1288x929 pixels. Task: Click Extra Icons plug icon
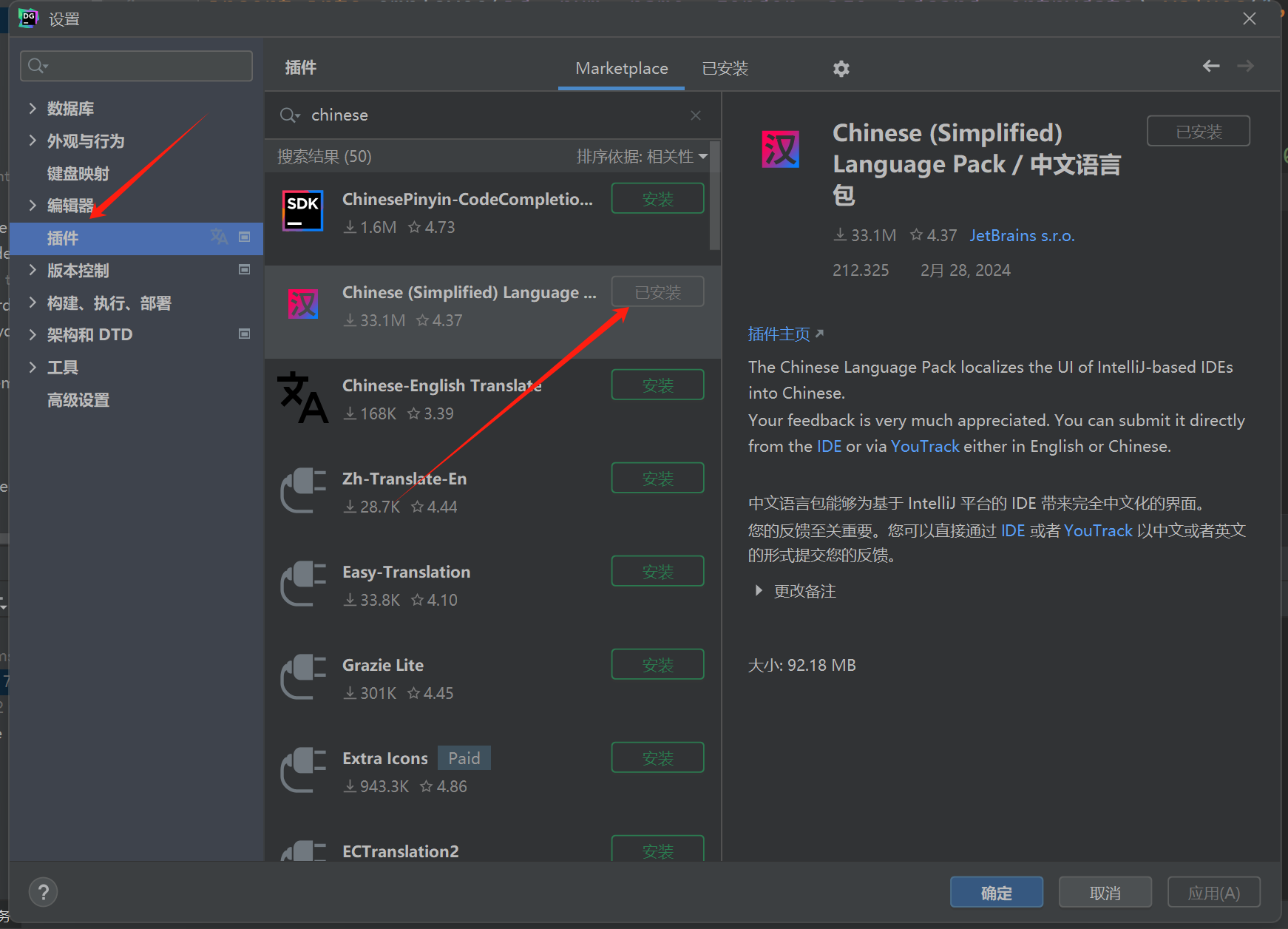tap(303, 770)
